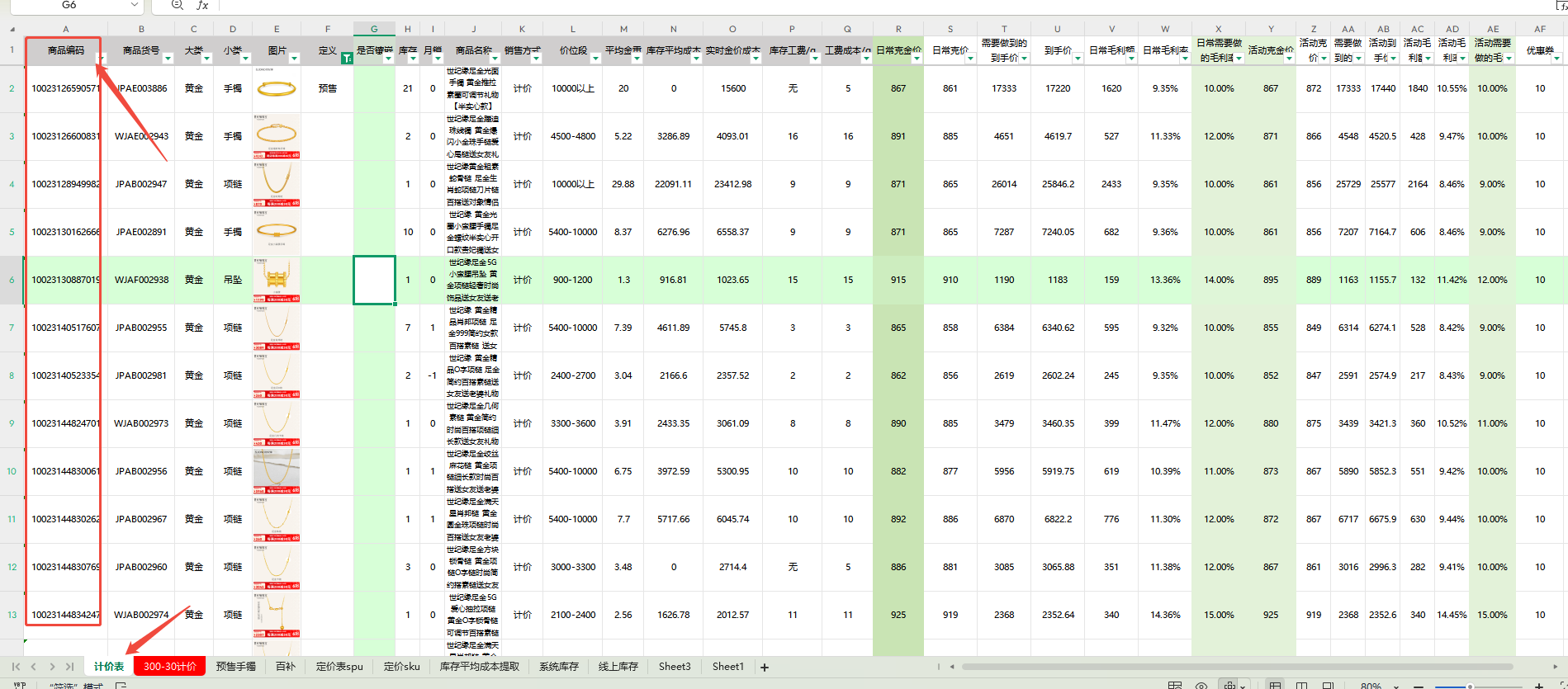
Task: Click the fx insert function icon
Action: (x=202, y=5)
